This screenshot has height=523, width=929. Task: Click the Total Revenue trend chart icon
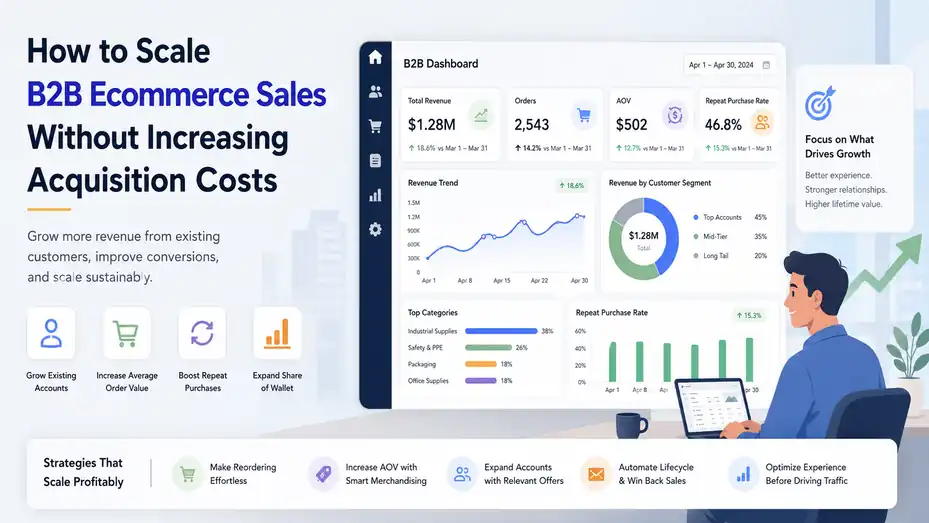pyautogui.click(x=481, y=115)
